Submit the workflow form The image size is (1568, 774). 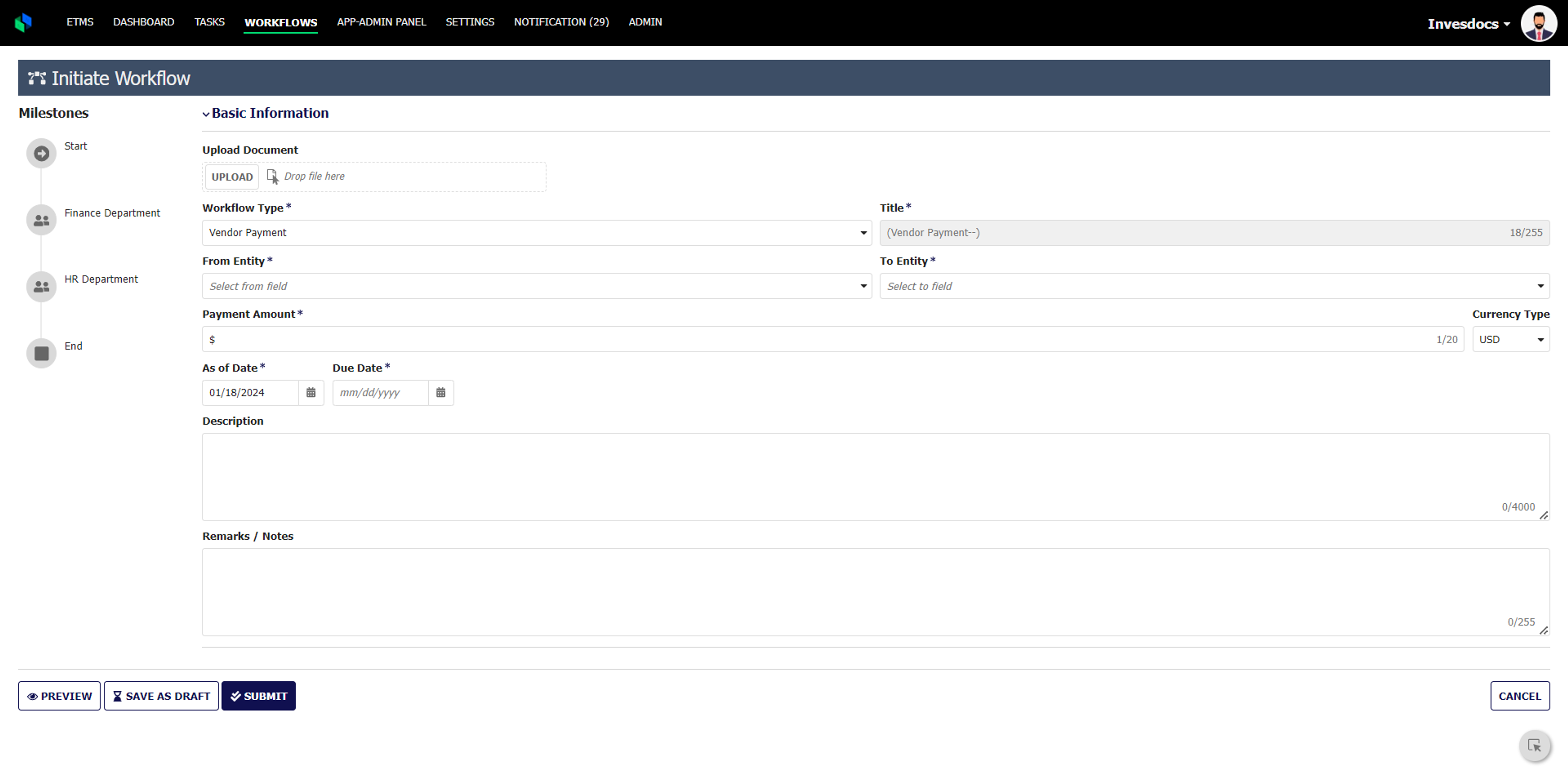[259, 696]
